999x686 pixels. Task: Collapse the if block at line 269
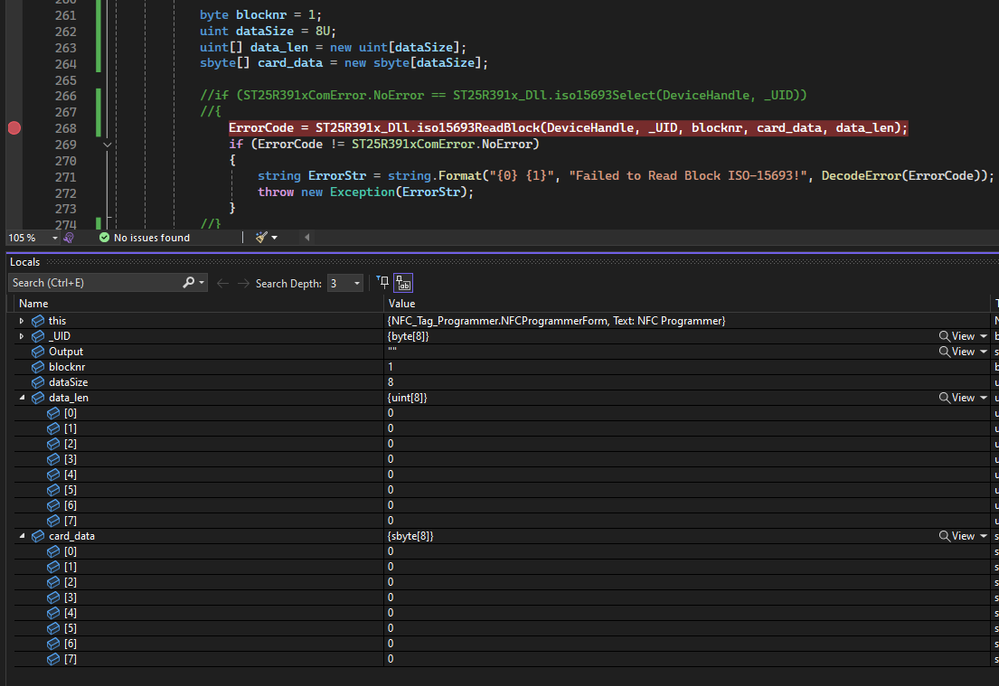point(108,145)
